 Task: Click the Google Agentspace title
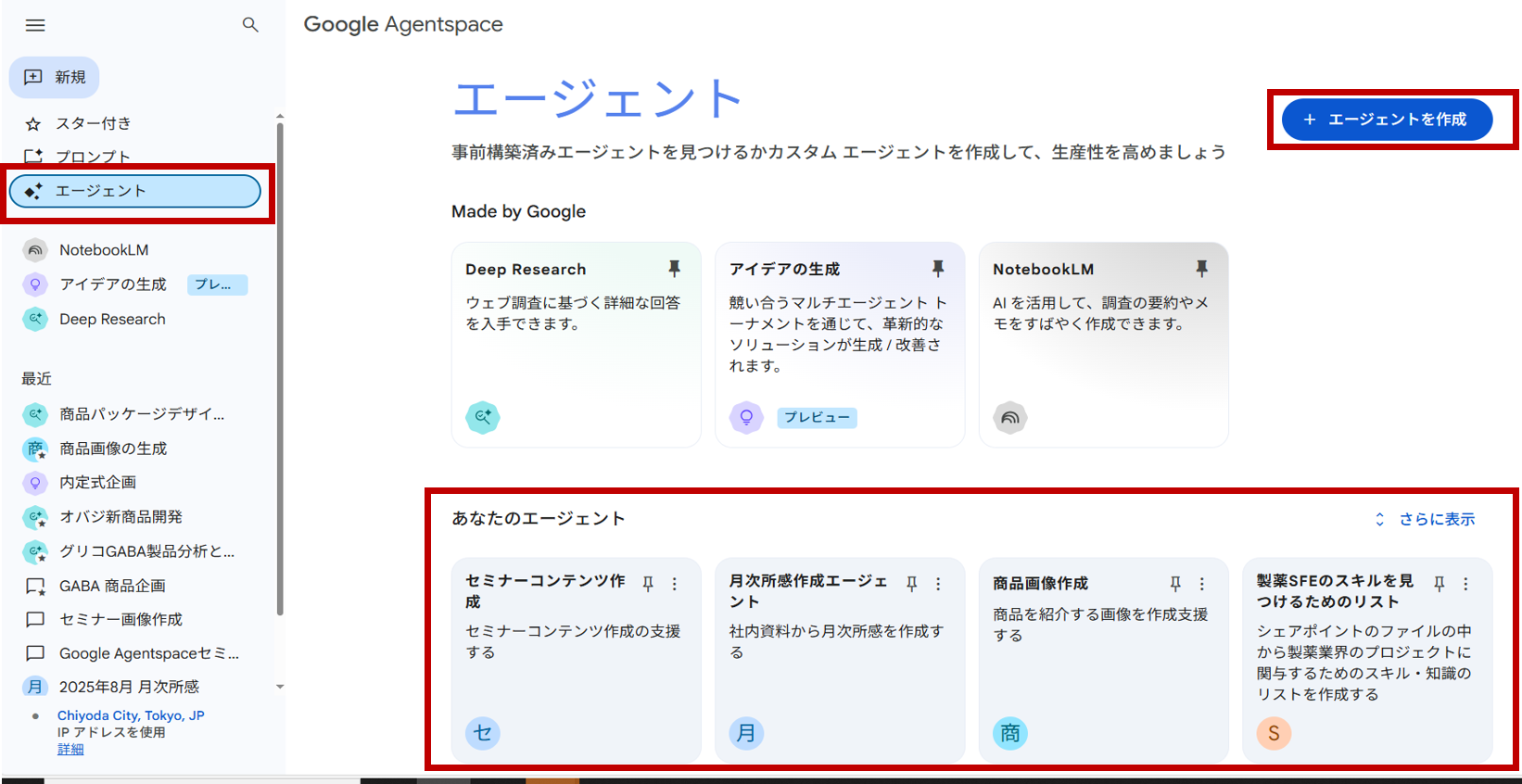click(x=403, y=25)
